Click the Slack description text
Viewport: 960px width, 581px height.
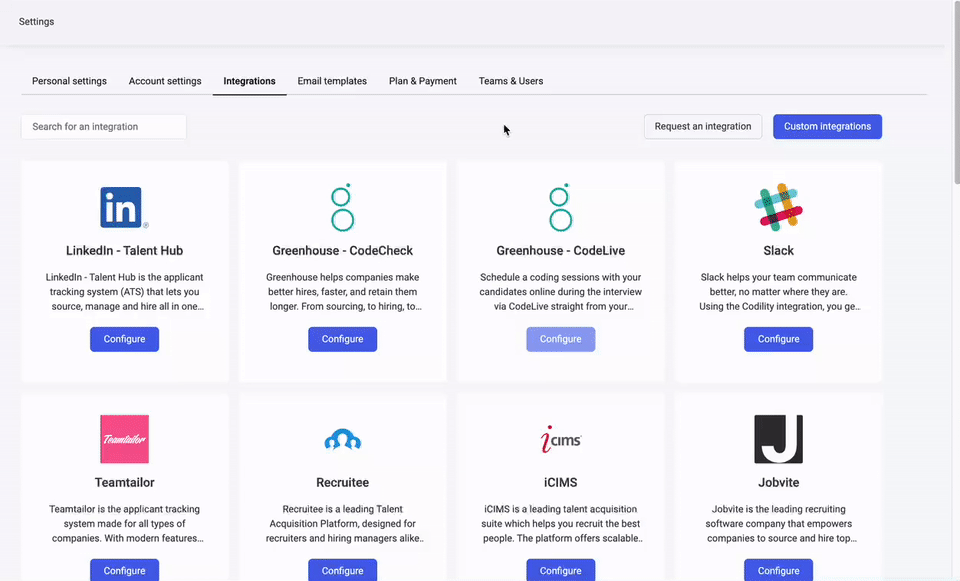[778, 292]
